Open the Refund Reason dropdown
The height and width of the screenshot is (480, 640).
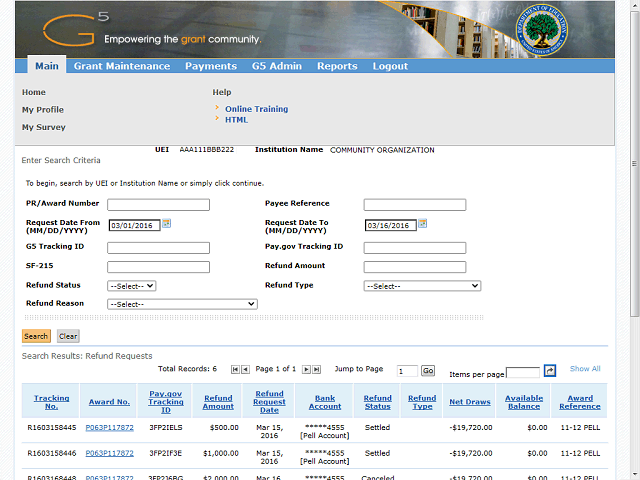[182, 304]
